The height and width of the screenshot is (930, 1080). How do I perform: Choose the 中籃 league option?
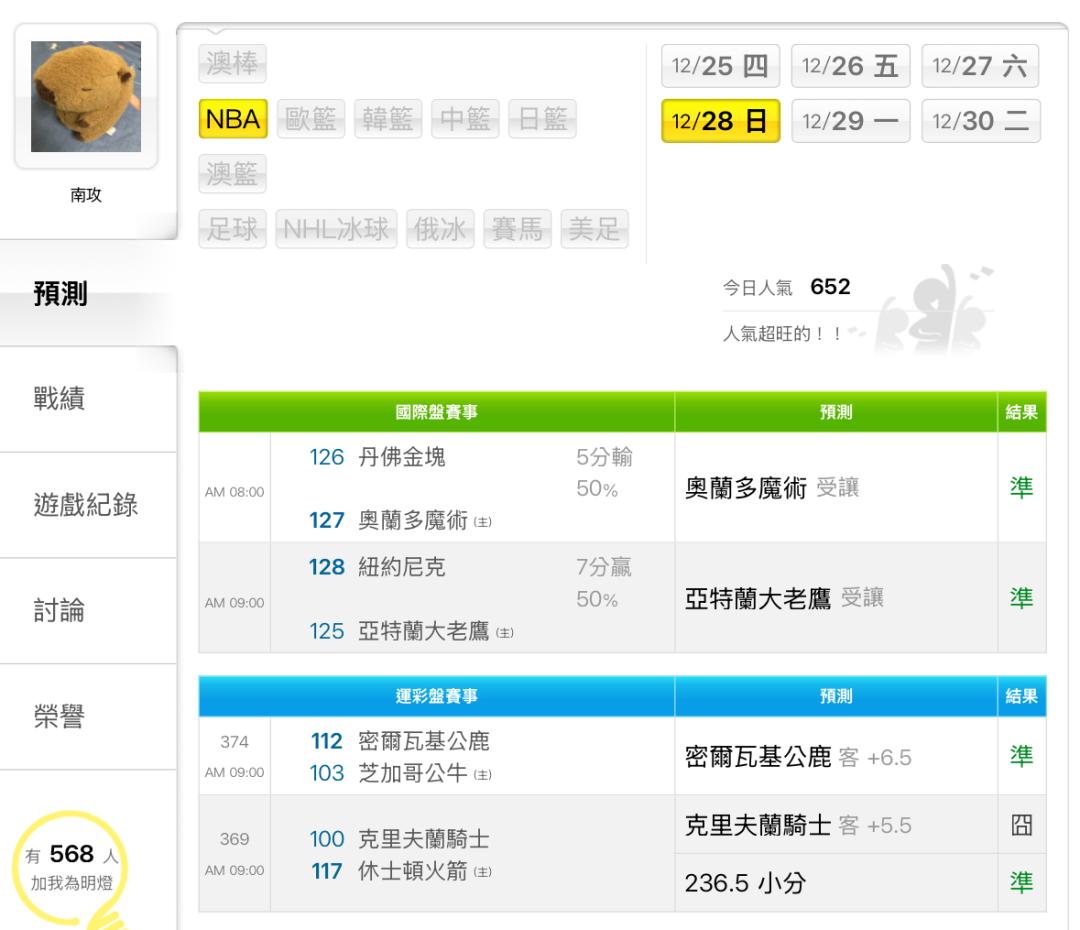click(x=466, y=120)
